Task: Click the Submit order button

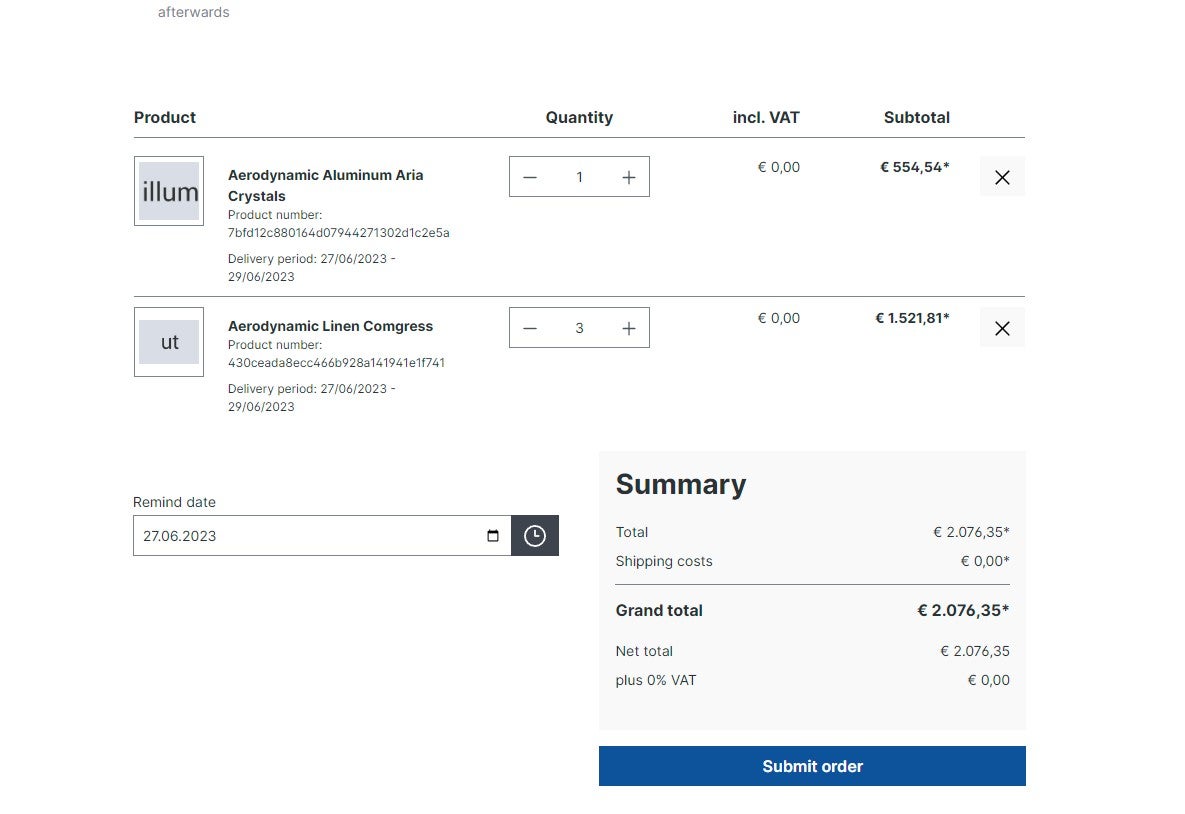Action: 812,766
